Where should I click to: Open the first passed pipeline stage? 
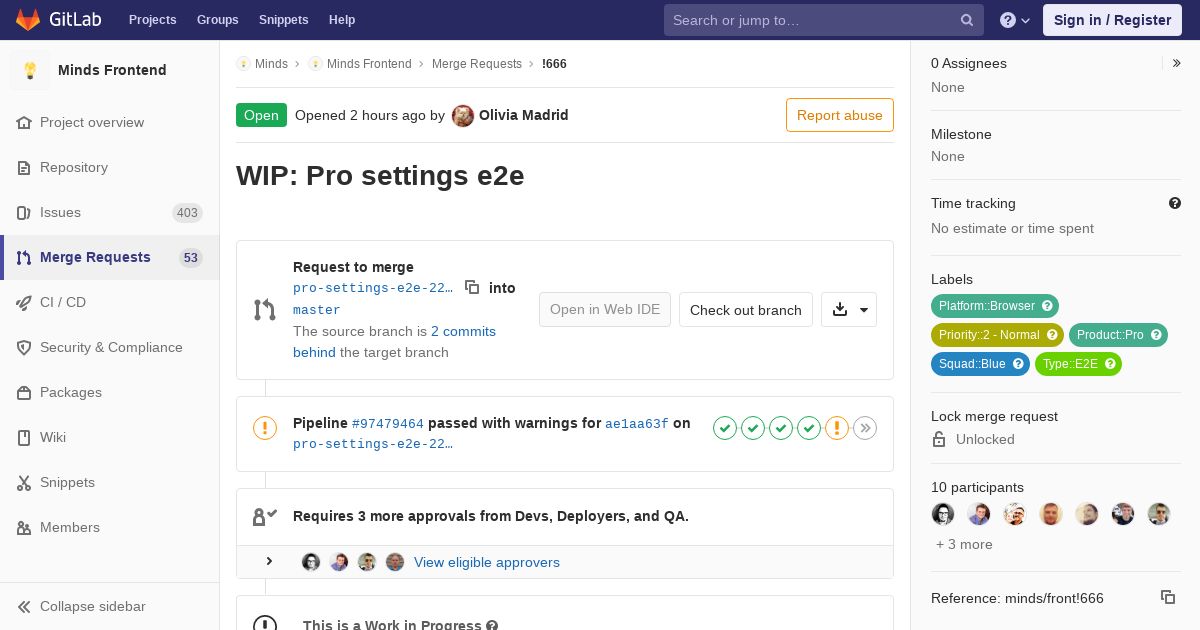point(725,428)
